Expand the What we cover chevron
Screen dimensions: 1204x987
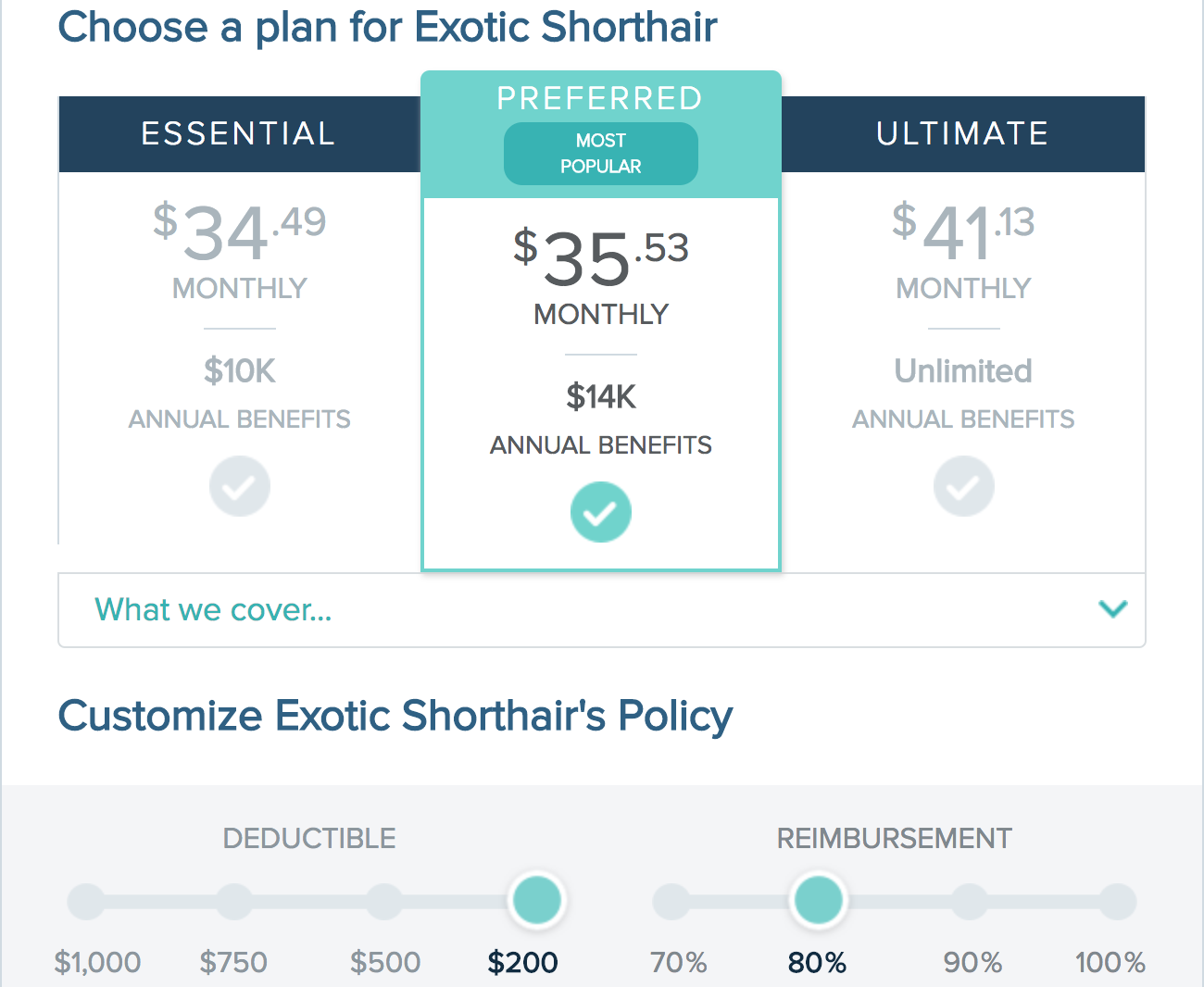[x=1112, y=609]
